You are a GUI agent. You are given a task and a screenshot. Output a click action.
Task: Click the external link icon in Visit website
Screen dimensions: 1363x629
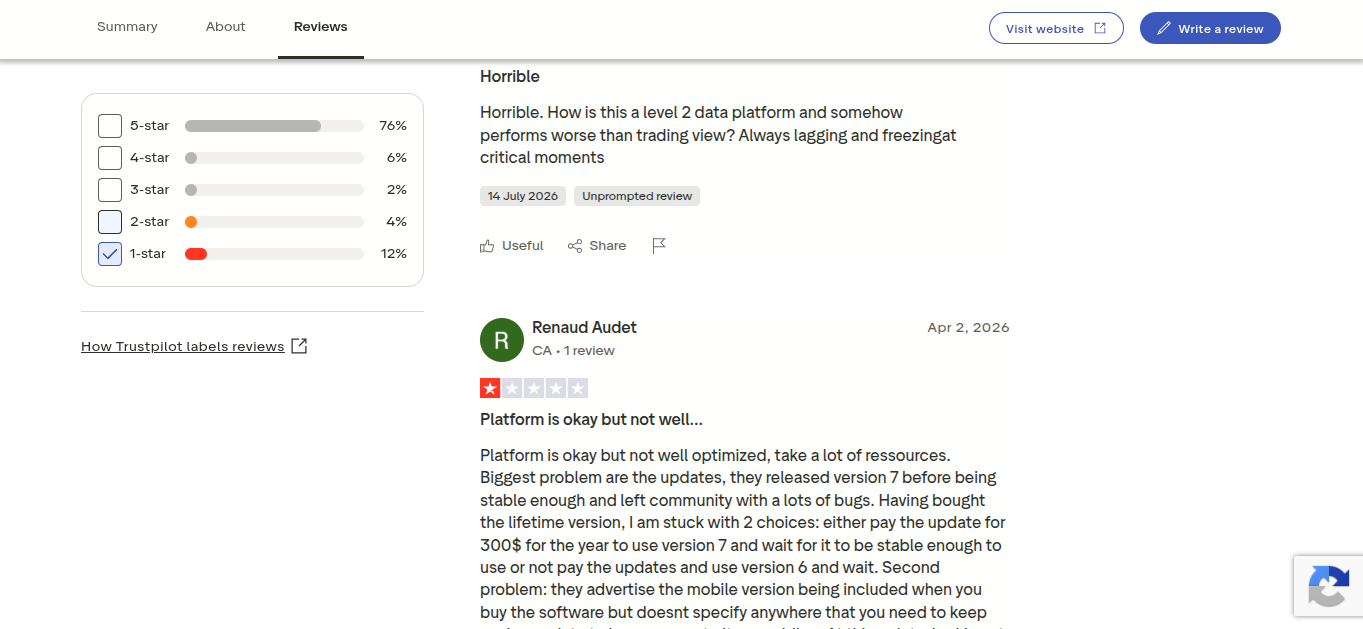pos(1100,28)
